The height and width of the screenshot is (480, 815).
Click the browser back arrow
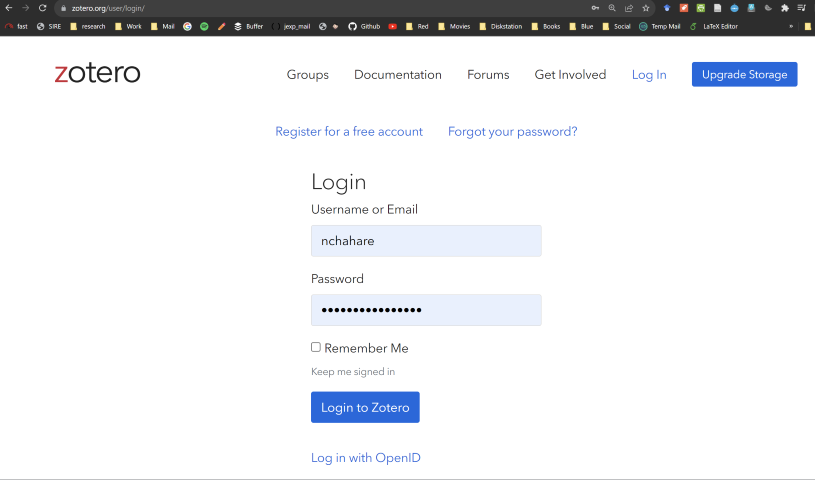[9, 8]
